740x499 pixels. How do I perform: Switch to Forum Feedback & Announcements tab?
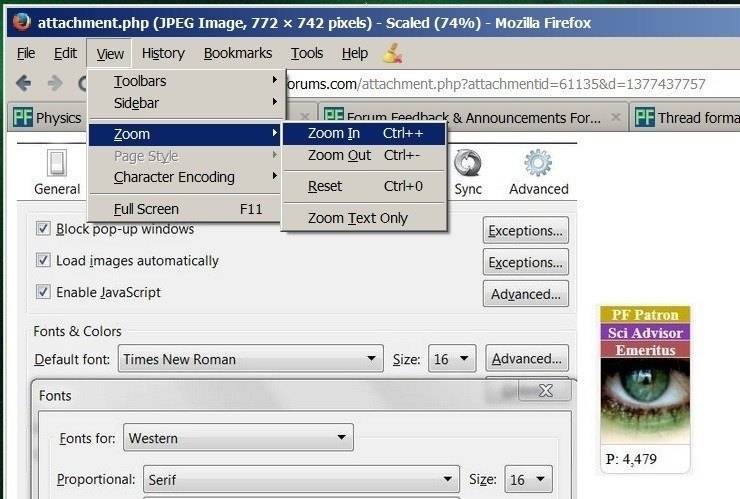point(473,117)
